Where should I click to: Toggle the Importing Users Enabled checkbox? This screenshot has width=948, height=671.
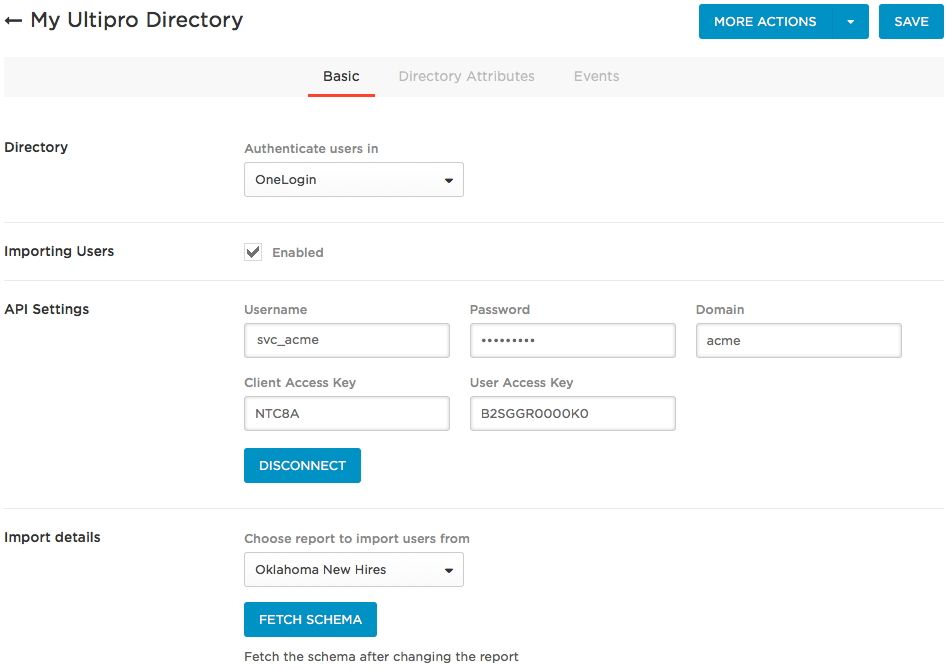tap(253, 252)
